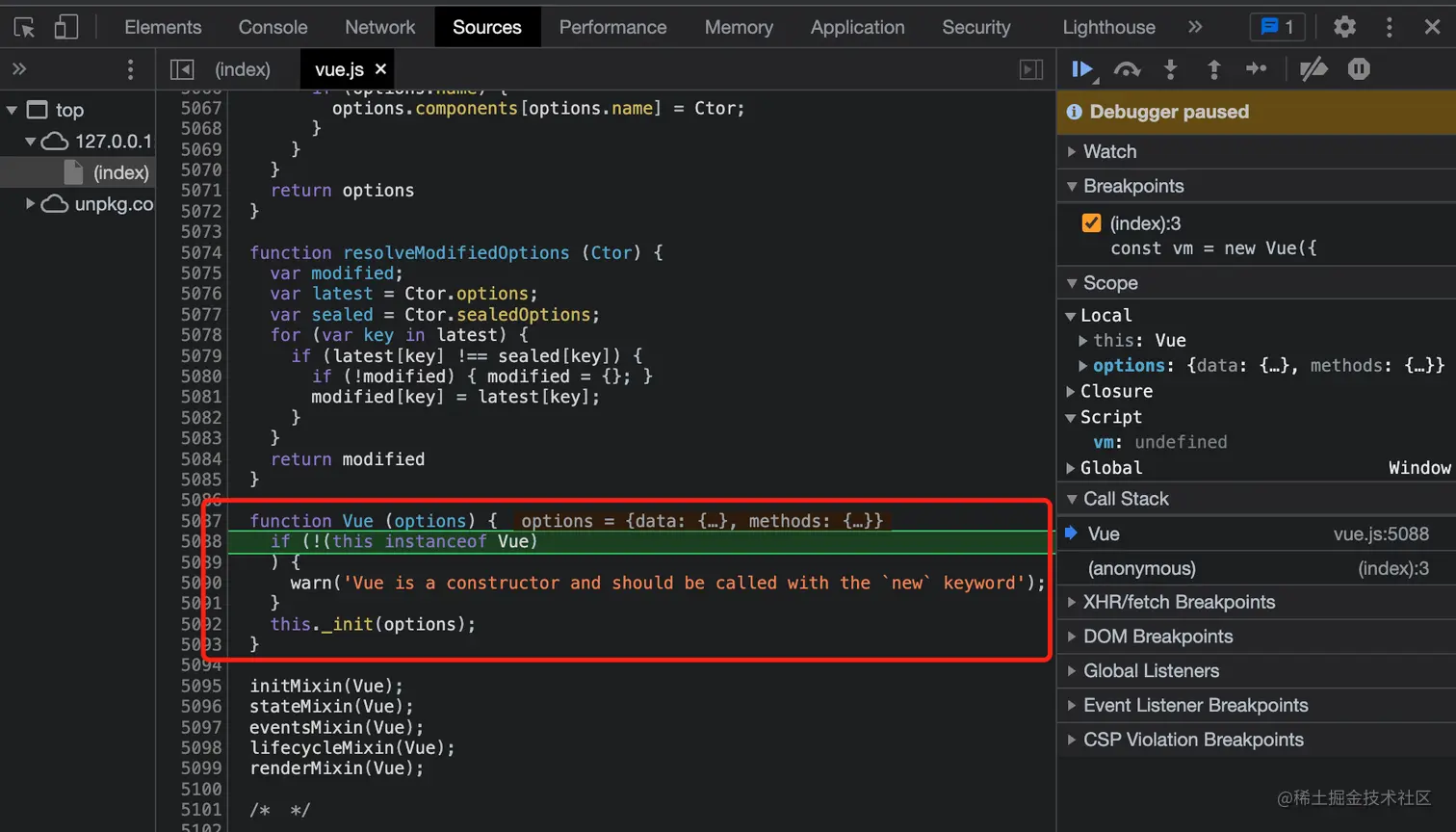Close the DevTools panel
Image resolution: width=1456 pixels, height=832 pixels.
point(1432,27)
